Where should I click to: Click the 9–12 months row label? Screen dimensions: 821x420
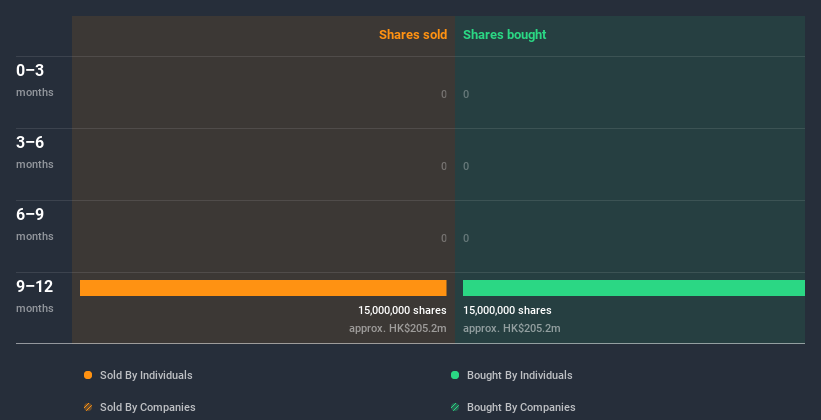[35, 296]
